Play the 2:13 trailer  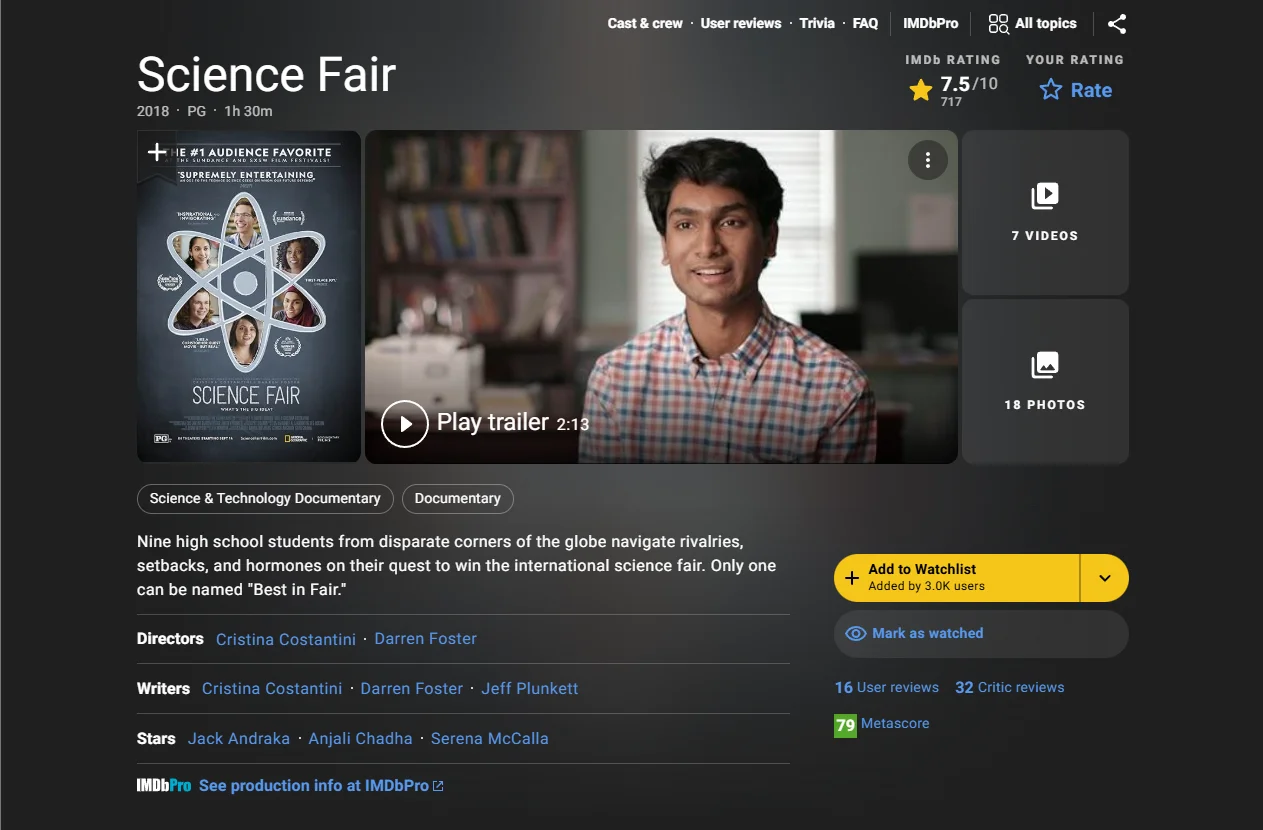405,423
